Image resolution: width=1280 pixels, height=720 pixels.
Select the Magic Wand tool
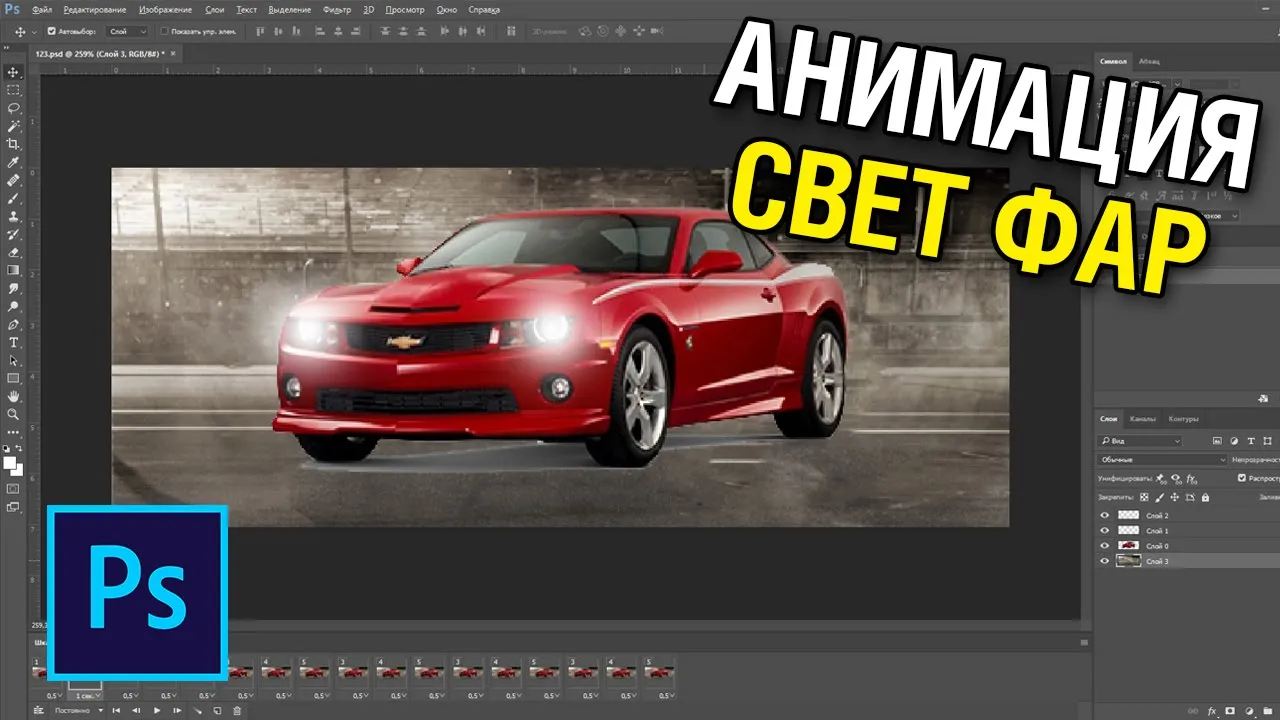pyautogui.click(x=14, y=125)
